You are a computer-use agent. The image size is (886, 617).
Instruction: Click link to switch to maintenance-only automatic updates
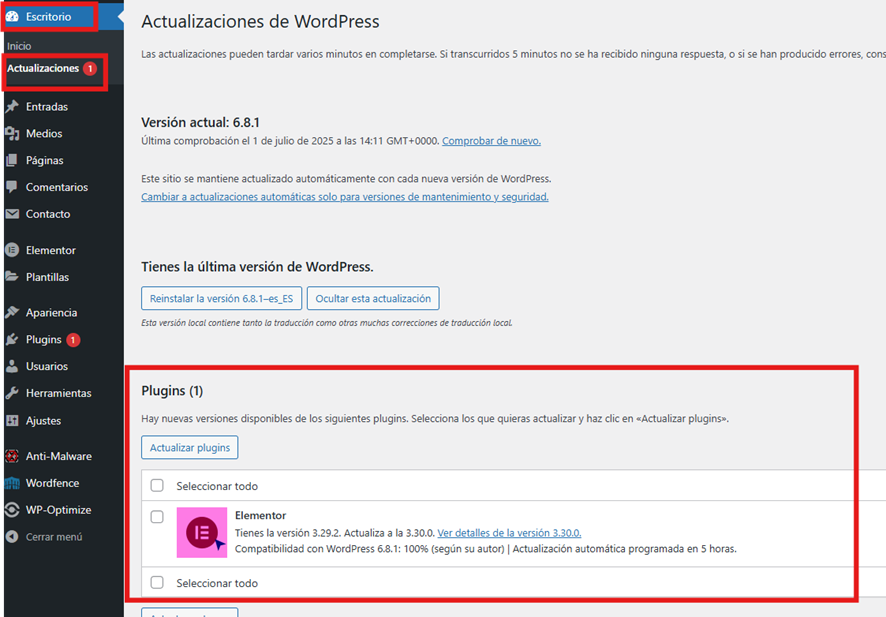(345, 197)
